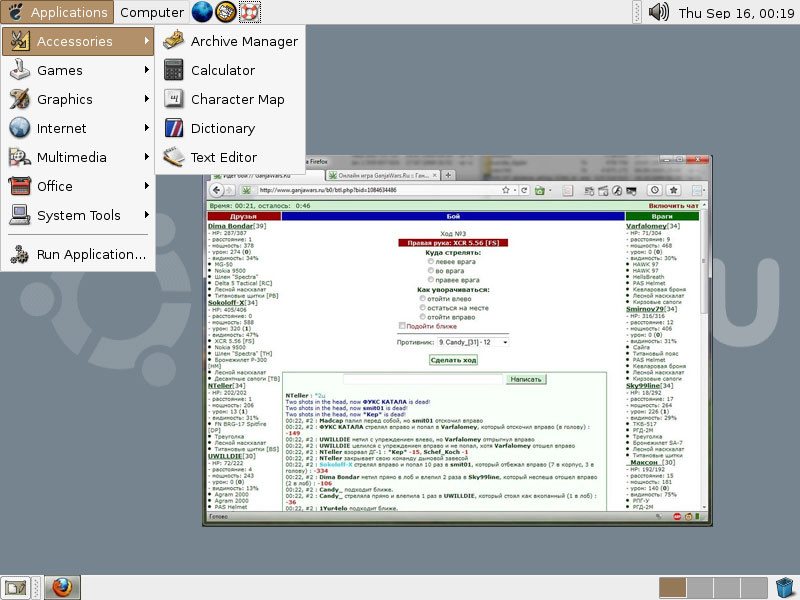
Task: Click the volume speaker icon
Action: click(658, 12)
